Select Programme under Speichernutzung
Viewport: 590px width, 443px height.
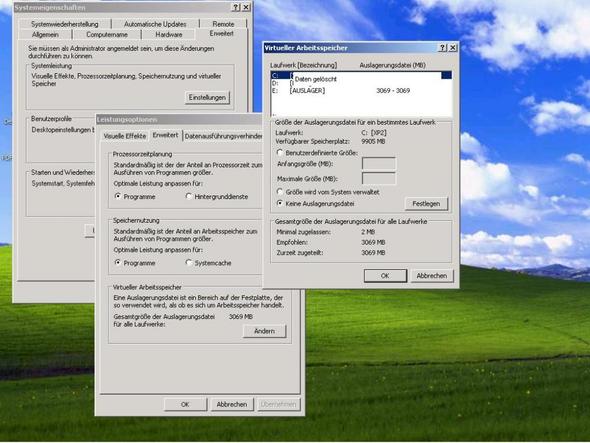(x=135, y=263)
